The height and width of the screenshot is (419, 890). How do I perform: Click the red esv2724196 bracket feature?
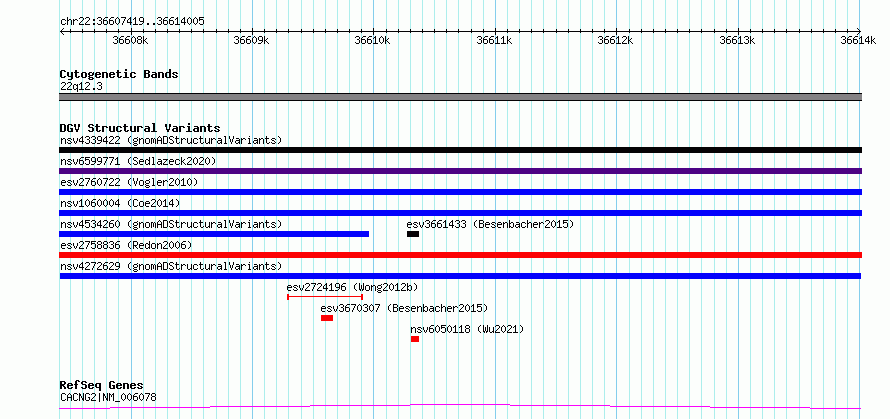click(x=325, y=296)
